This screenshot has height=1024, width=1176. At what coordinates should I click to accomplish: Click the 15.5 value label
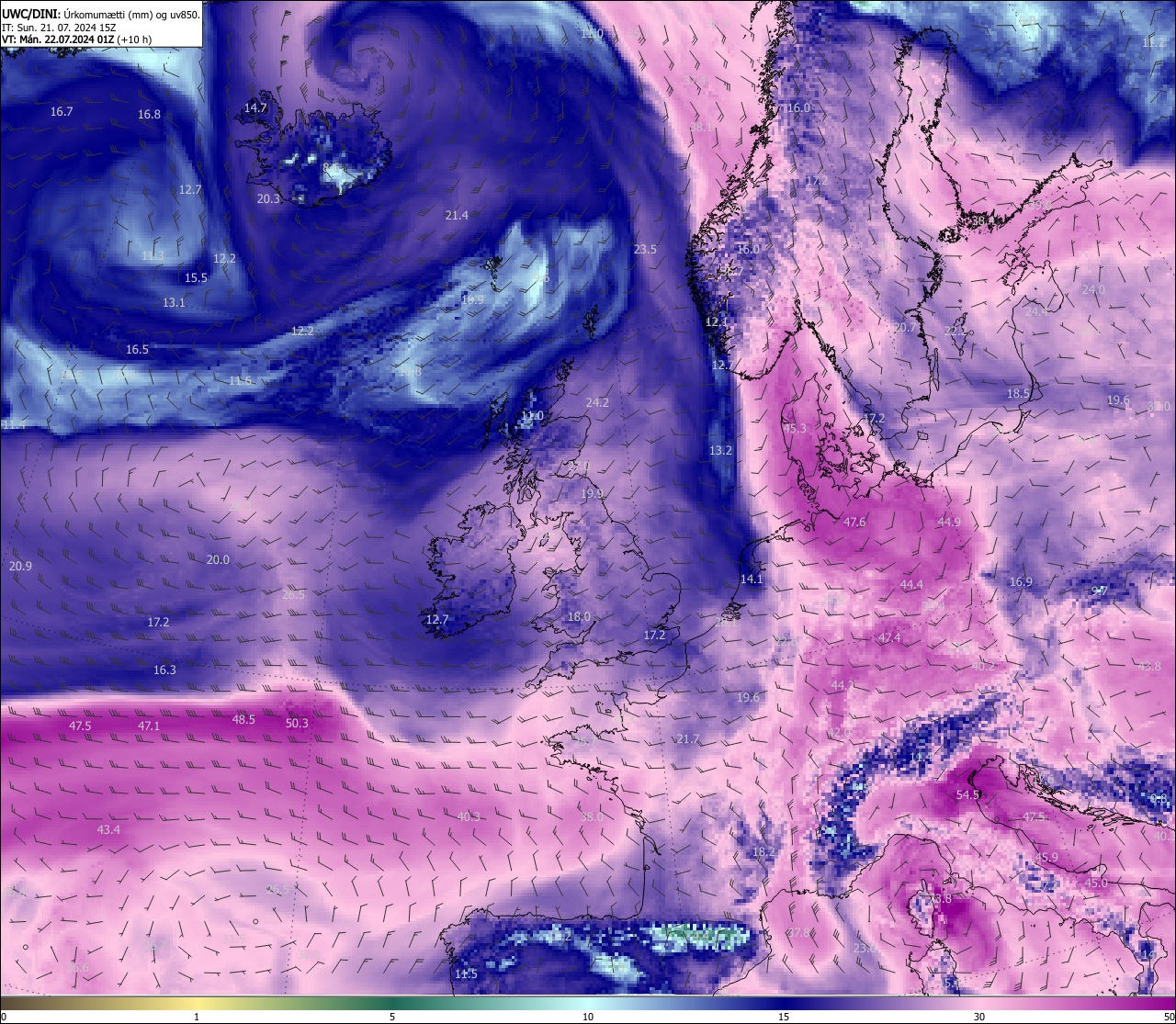click(x=196, y=277)
